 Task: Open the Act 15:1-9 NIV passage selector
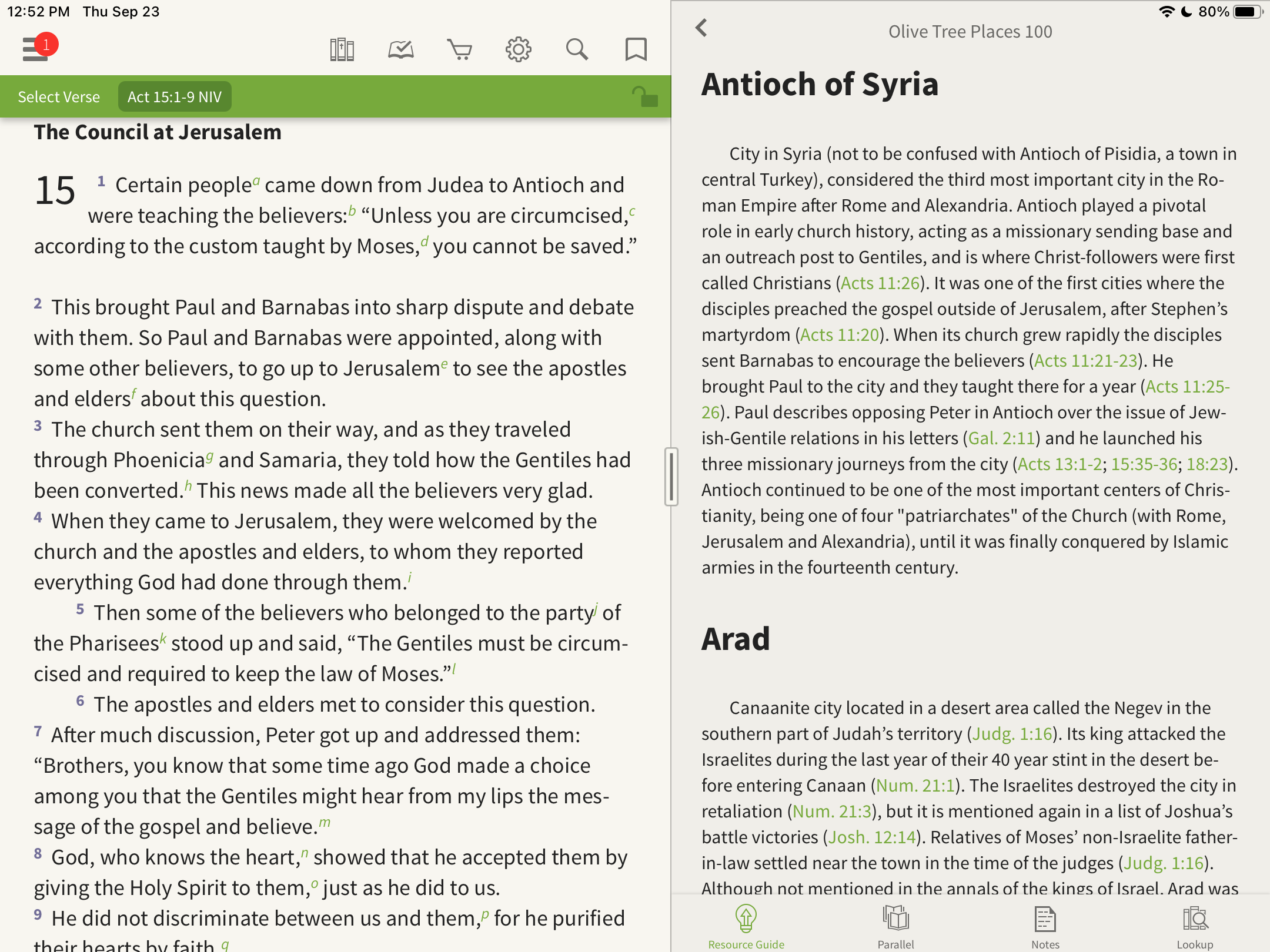point(175,97)
